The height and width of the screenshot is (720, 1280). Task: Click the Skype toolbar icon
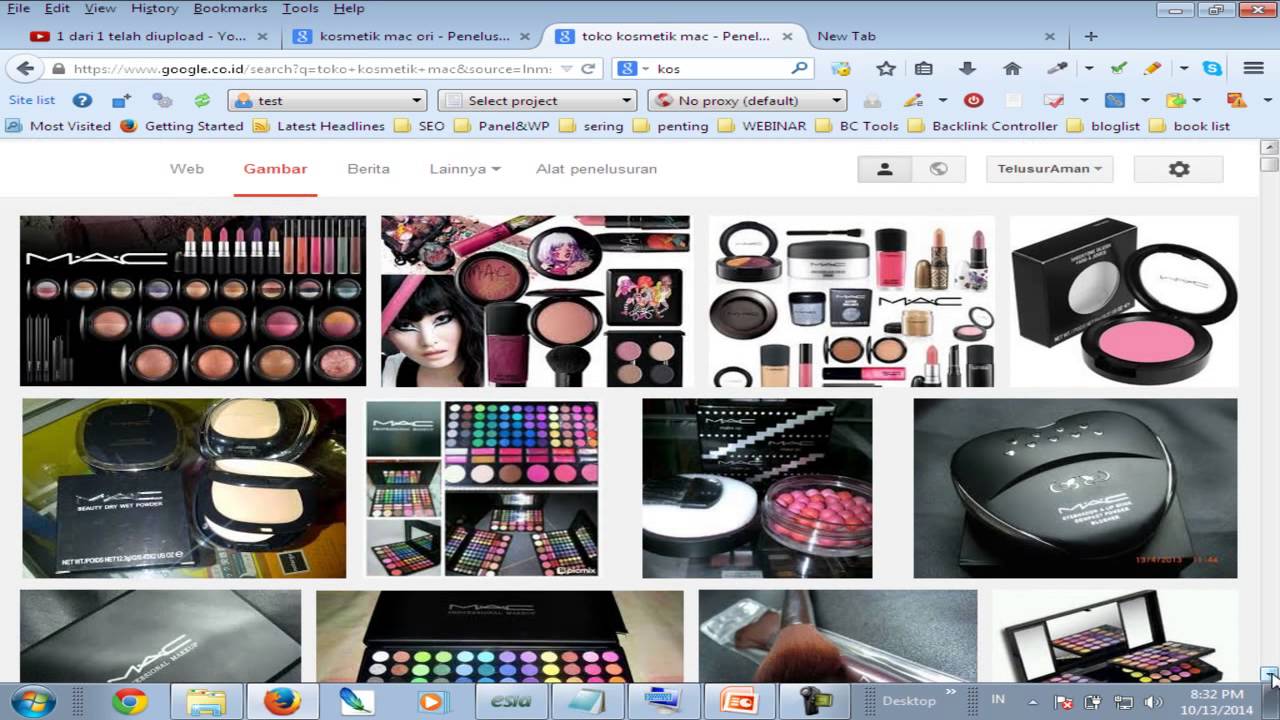pos(1213,68)
